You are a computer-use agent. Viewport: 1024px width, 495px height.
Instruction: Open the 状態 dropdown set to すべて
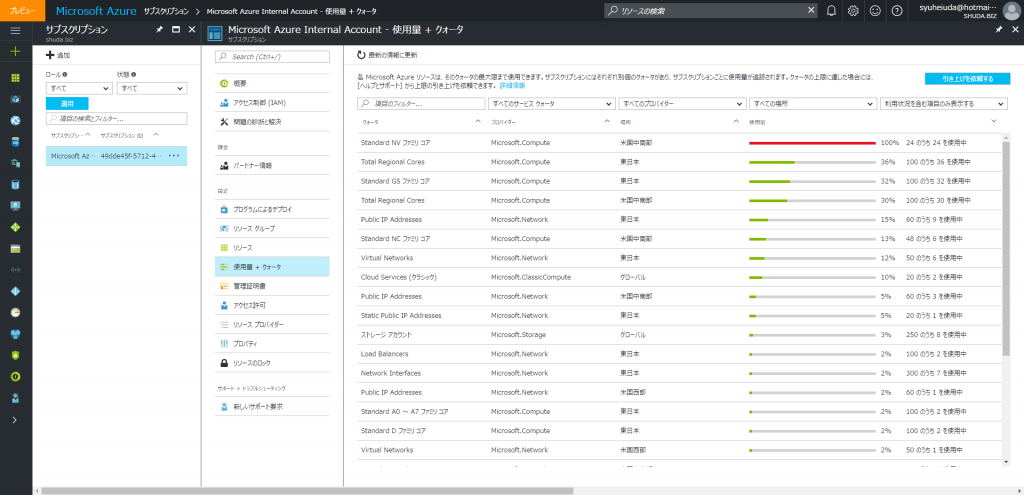click(152, 88)
